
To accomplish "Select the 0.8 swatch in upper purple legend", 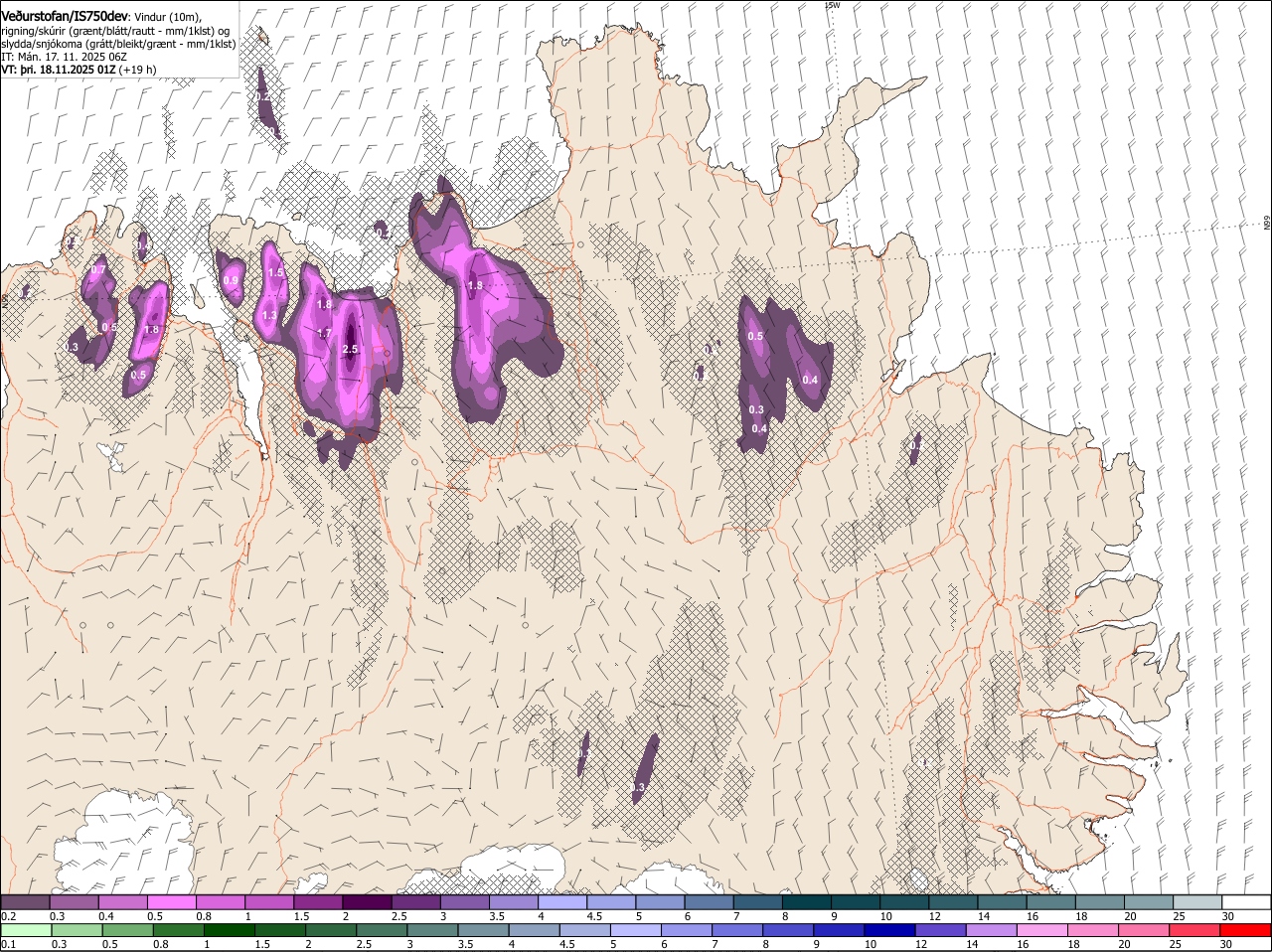I will (x=220, y=902).
